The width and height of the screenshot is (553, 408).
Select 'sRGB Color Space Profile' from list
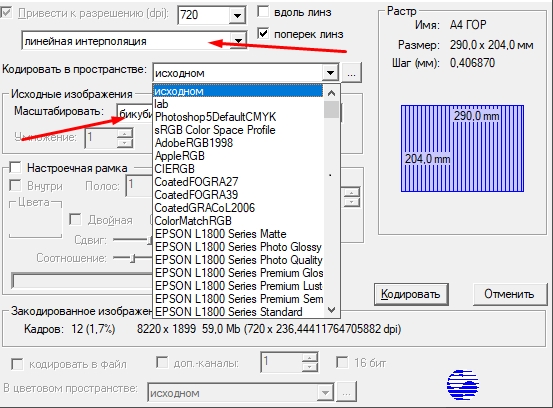coord(215,130)
